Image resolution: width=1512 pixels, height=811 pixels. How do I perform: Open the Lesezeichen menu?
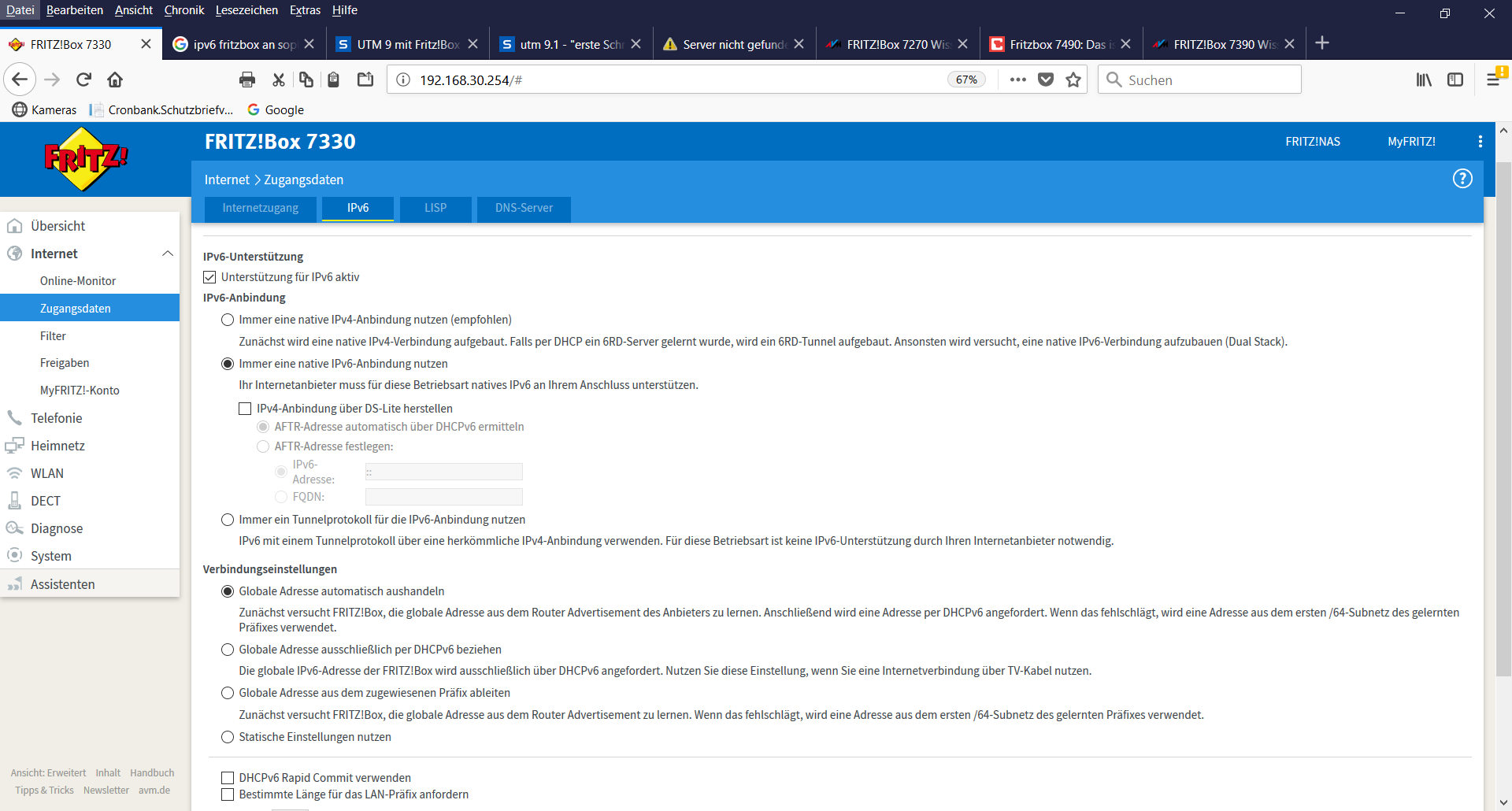[246, 10]
